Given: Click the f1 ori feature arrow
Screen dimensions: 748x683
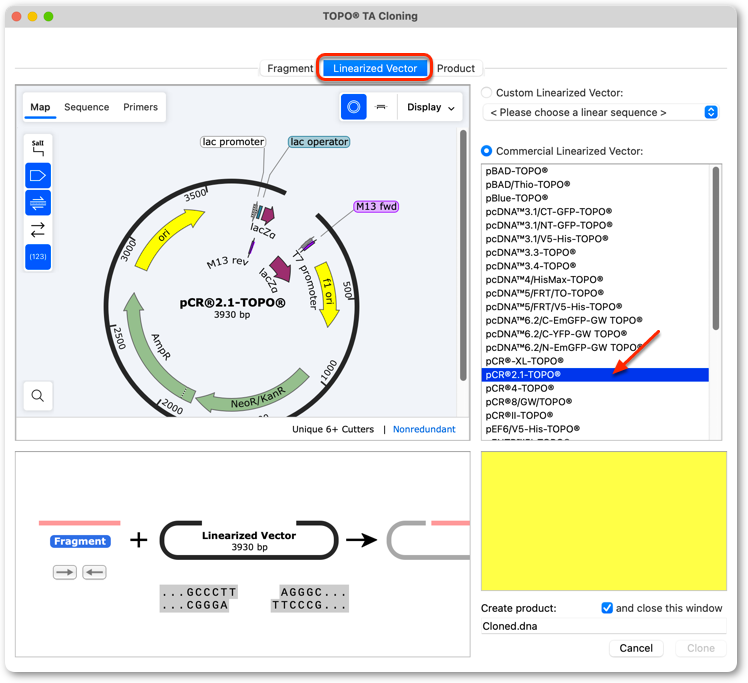Looking at the screenshot, I should click(328, 294).
